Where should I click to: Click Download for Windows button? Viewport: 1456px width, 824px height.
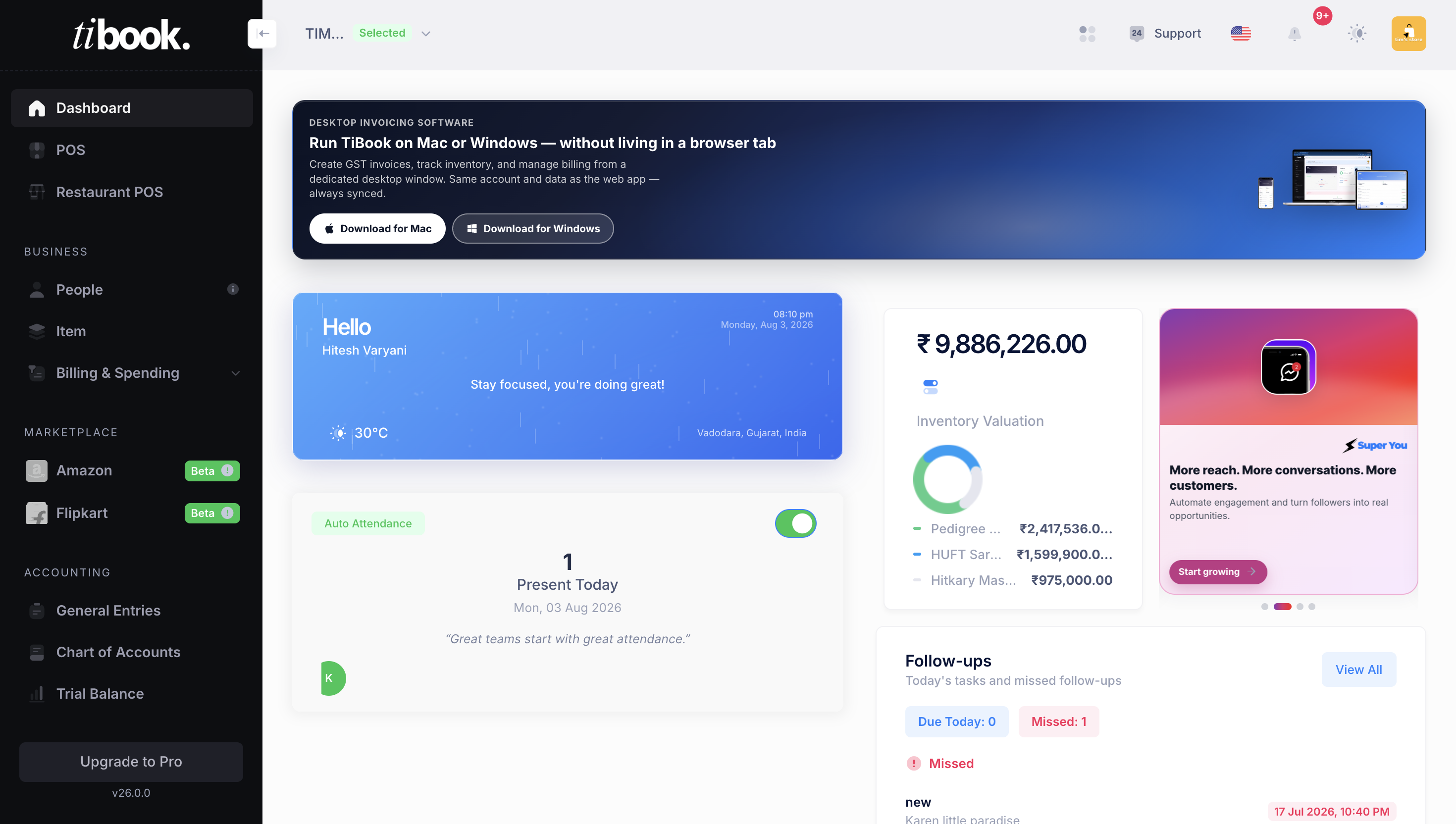pos(532,229)
